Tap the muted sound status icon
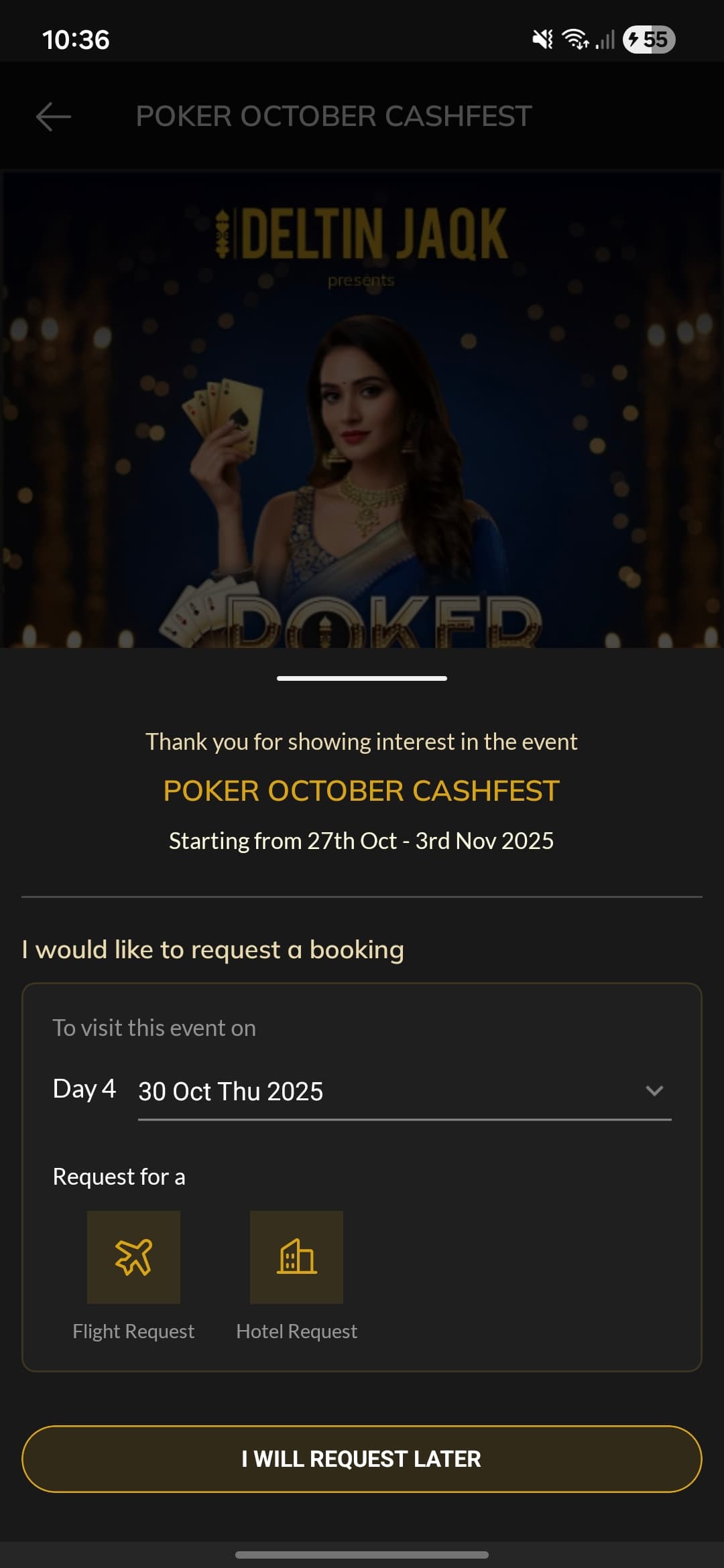This screenshot has width=724, height=1568. [x=542, y=40]
